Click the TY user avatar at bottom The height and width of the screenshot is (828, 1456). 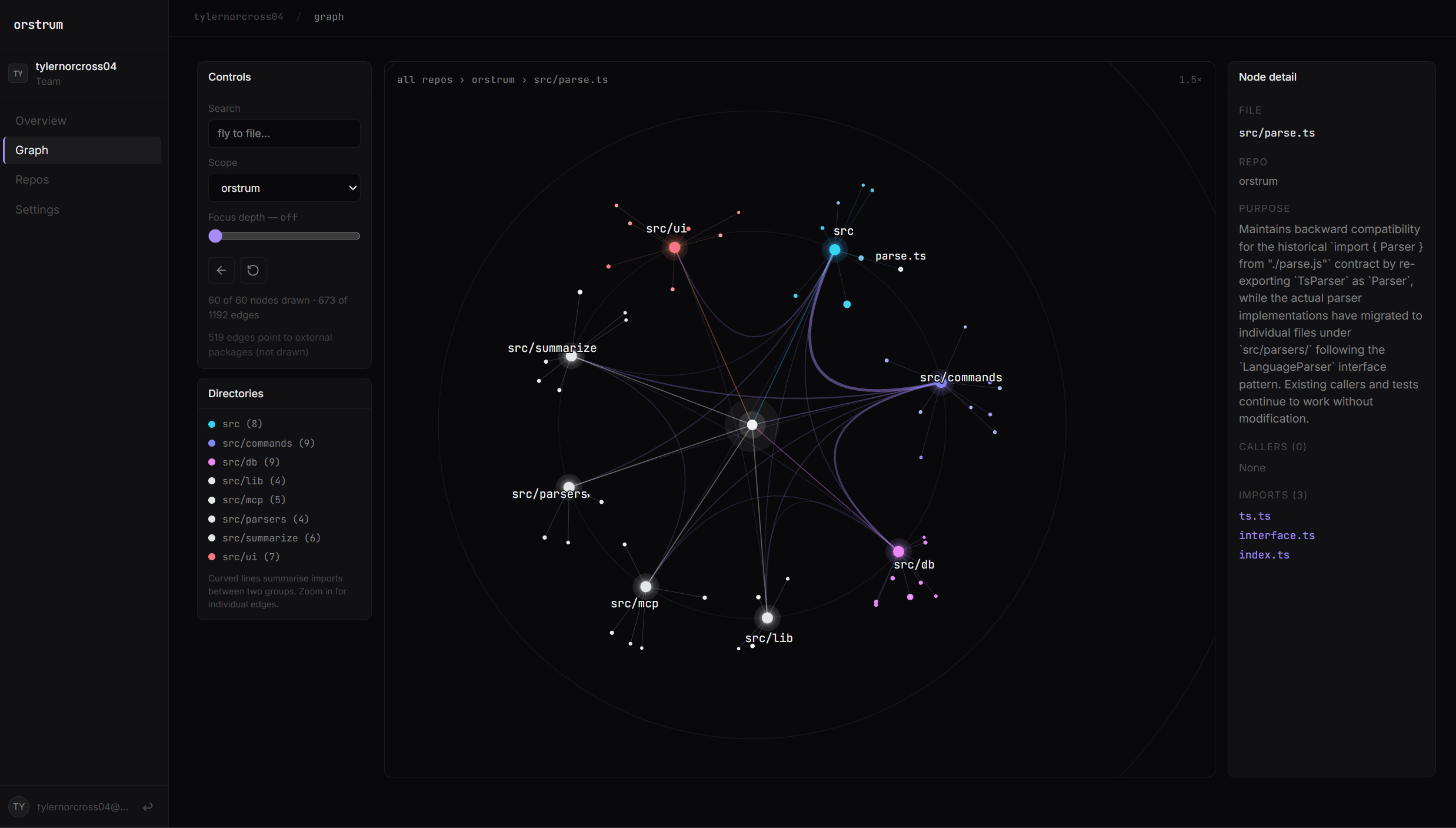[x=19, y=807]
